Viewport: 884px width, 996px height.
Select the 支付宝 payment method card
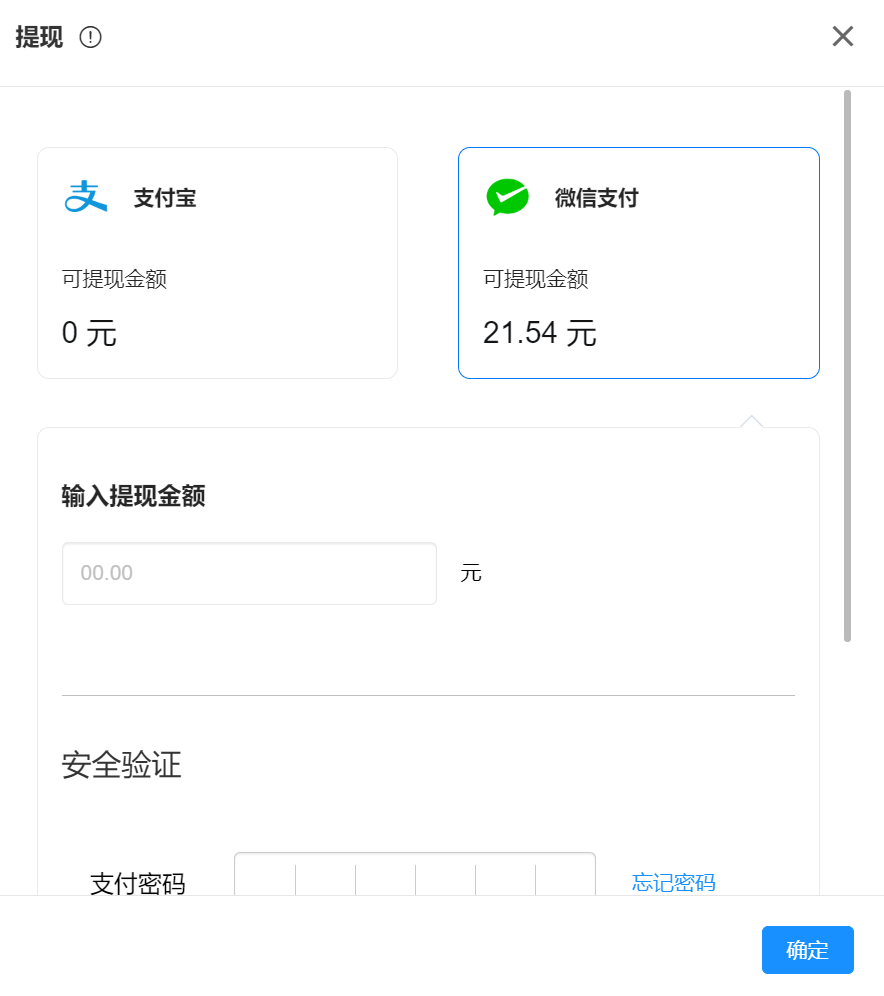217,262
